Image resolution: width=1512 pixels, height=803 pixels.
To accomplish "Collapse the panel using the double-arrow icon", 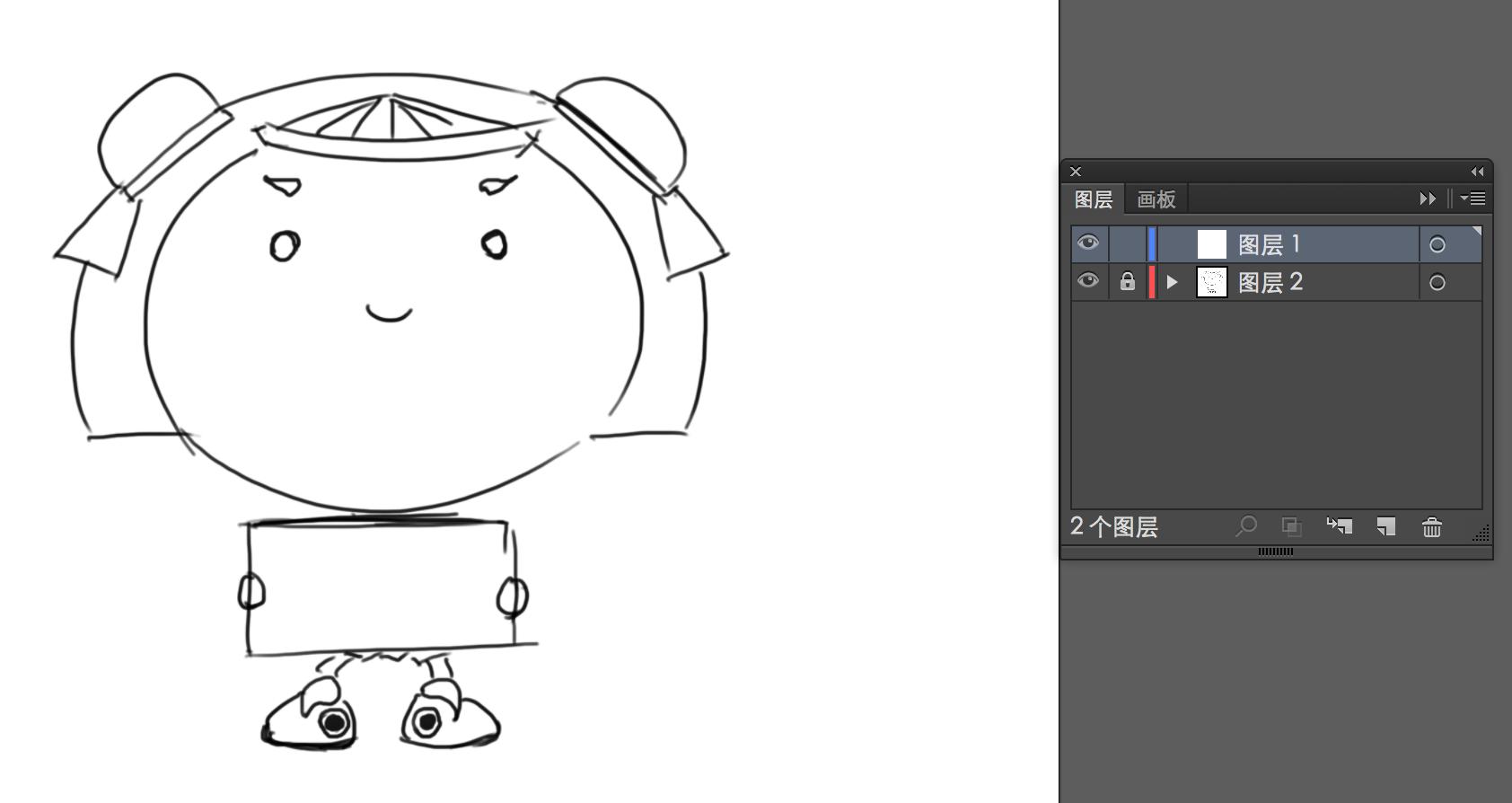I will [x=1477, y=172].
